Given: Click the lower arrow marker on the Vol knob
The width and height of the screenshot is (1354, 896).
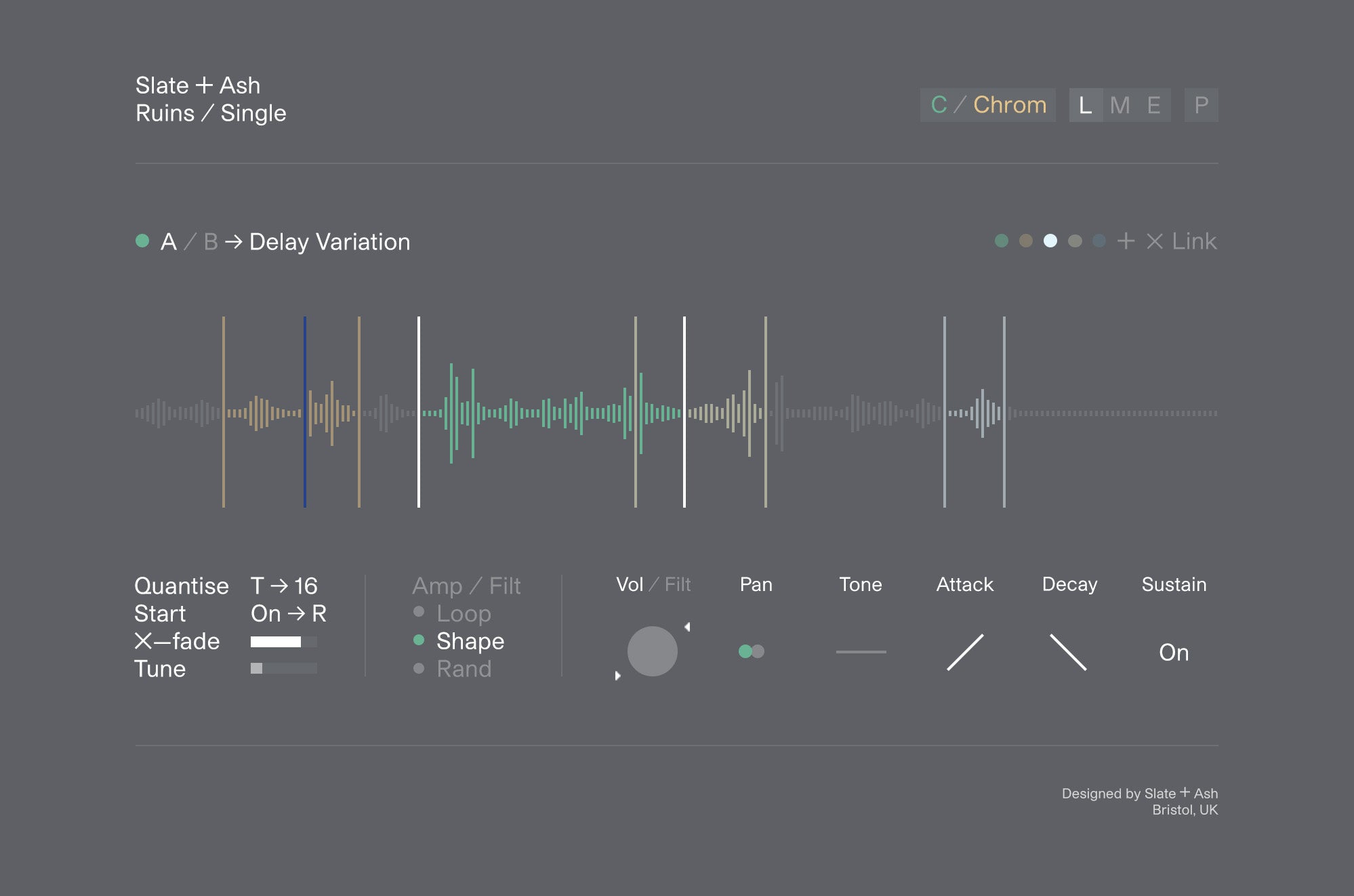Looking at the screenshot, I should tap(617, 676).
